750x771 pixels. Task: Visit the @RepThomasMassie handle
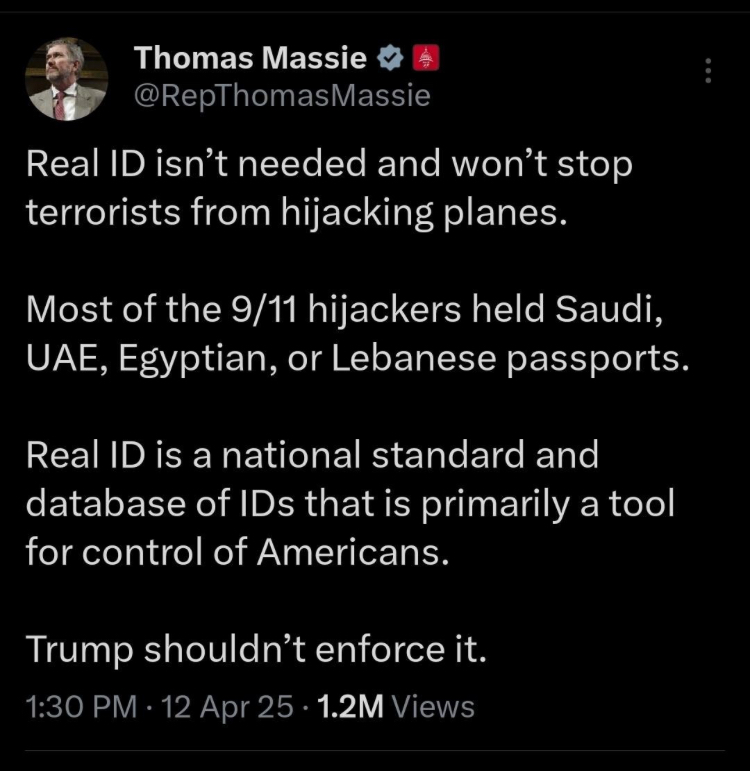click(x=282, y=95)
